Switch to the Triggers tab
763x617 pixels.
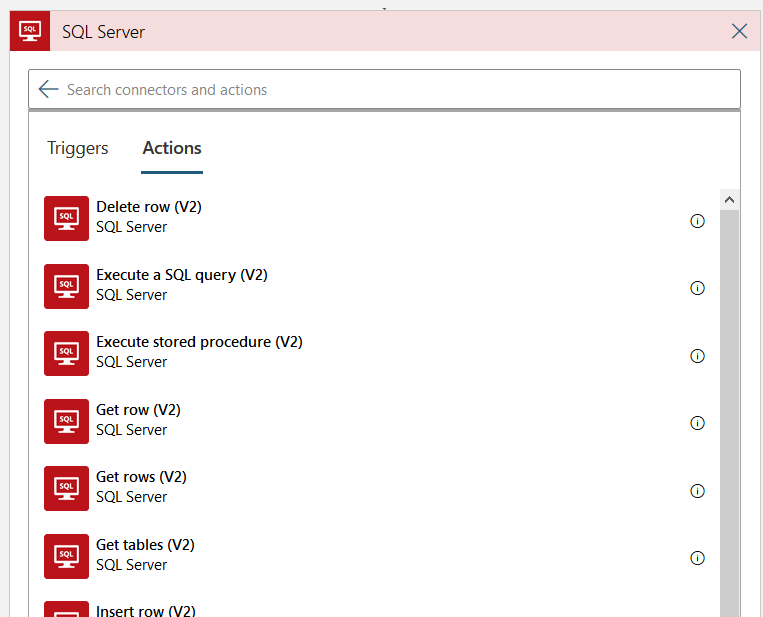78,148
